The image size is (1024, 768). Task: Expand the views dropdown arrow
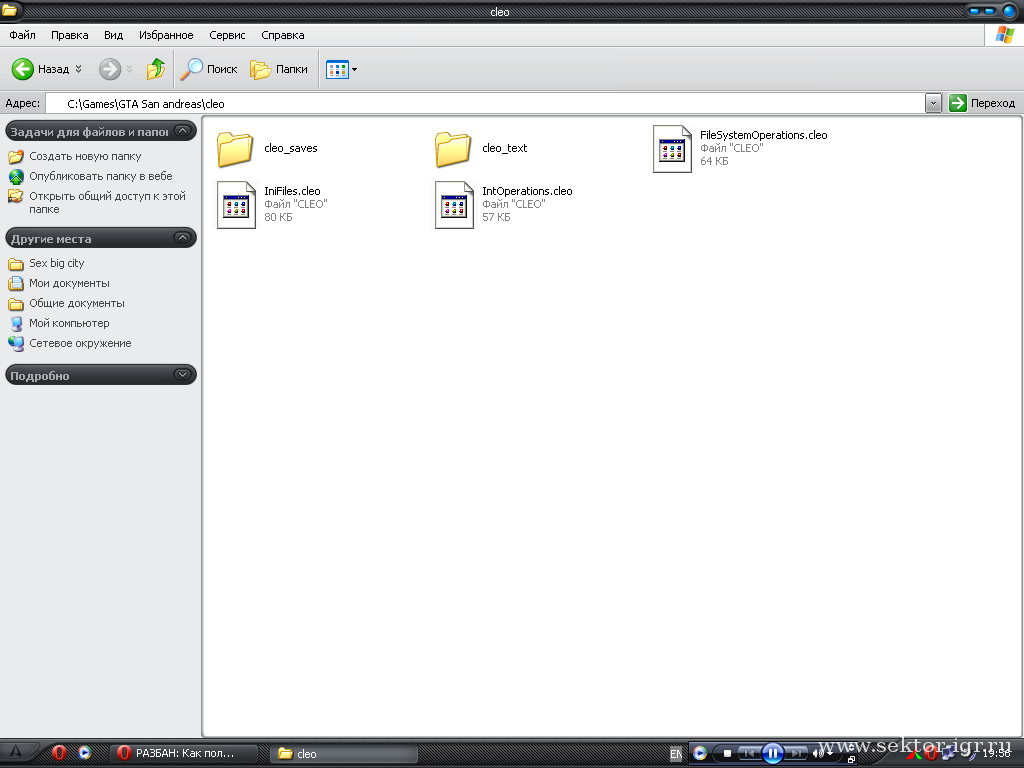pos(355,69)
